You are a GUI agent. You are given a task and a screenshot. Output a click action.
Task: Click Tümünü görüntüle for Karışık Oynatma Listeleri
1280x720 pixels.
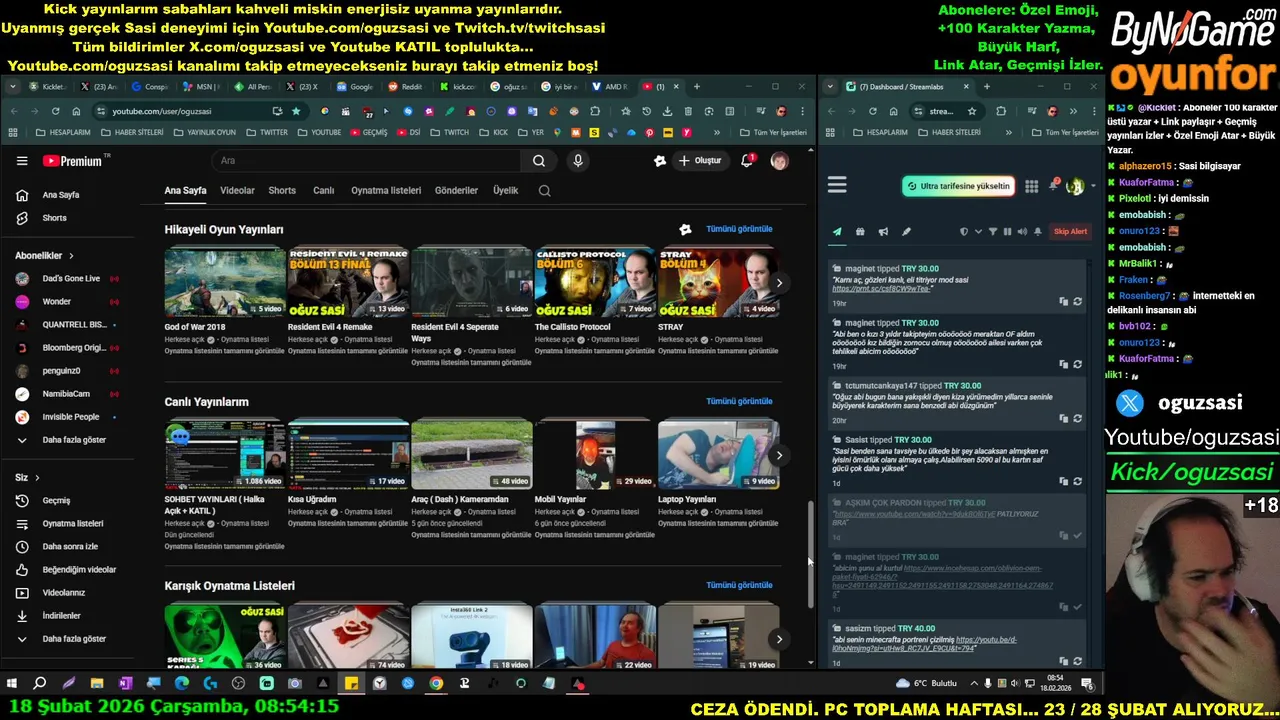[x=739, y=585]
